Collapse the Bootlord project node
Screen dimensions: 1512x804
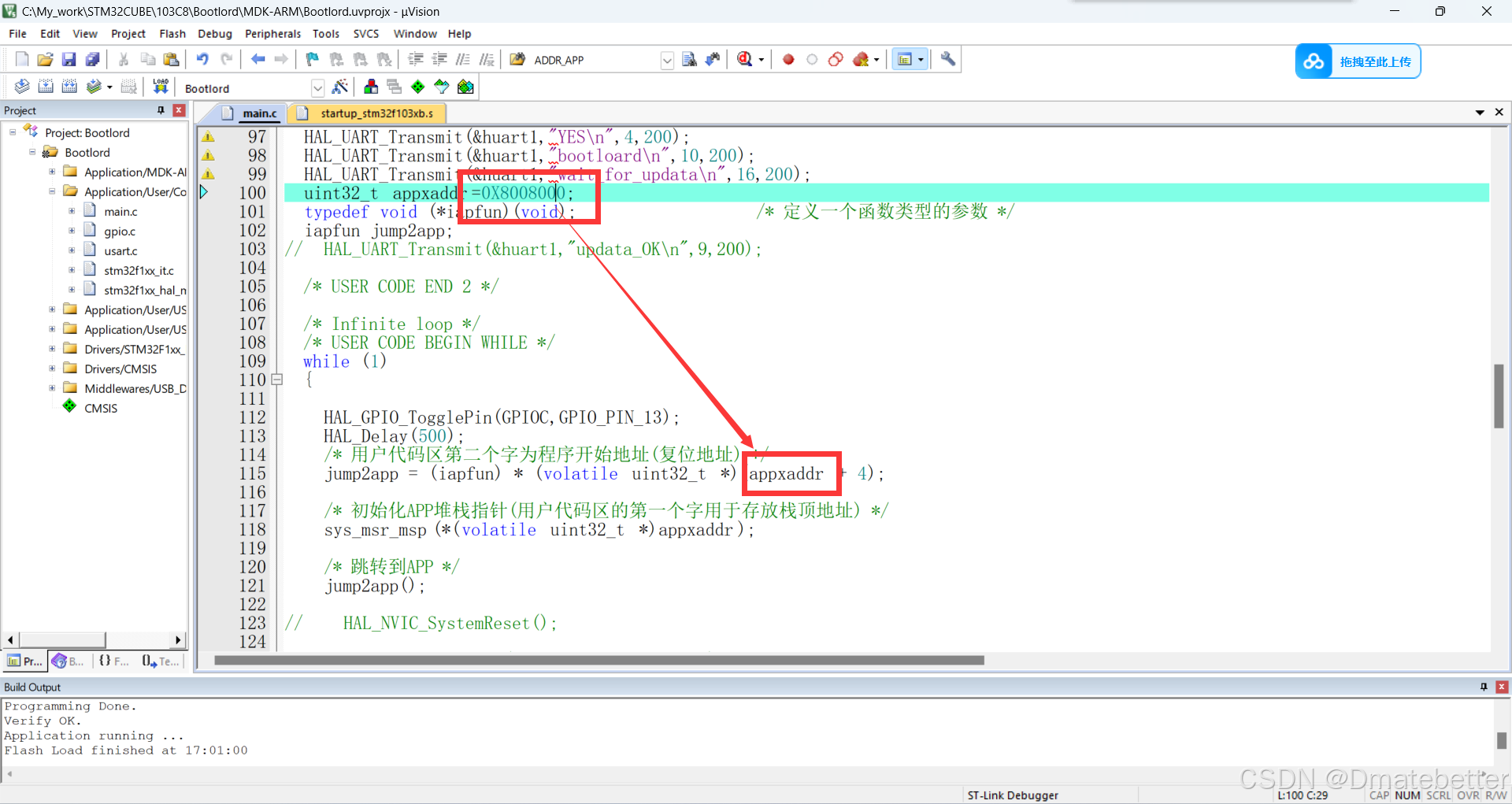click(x=32, y=151)
